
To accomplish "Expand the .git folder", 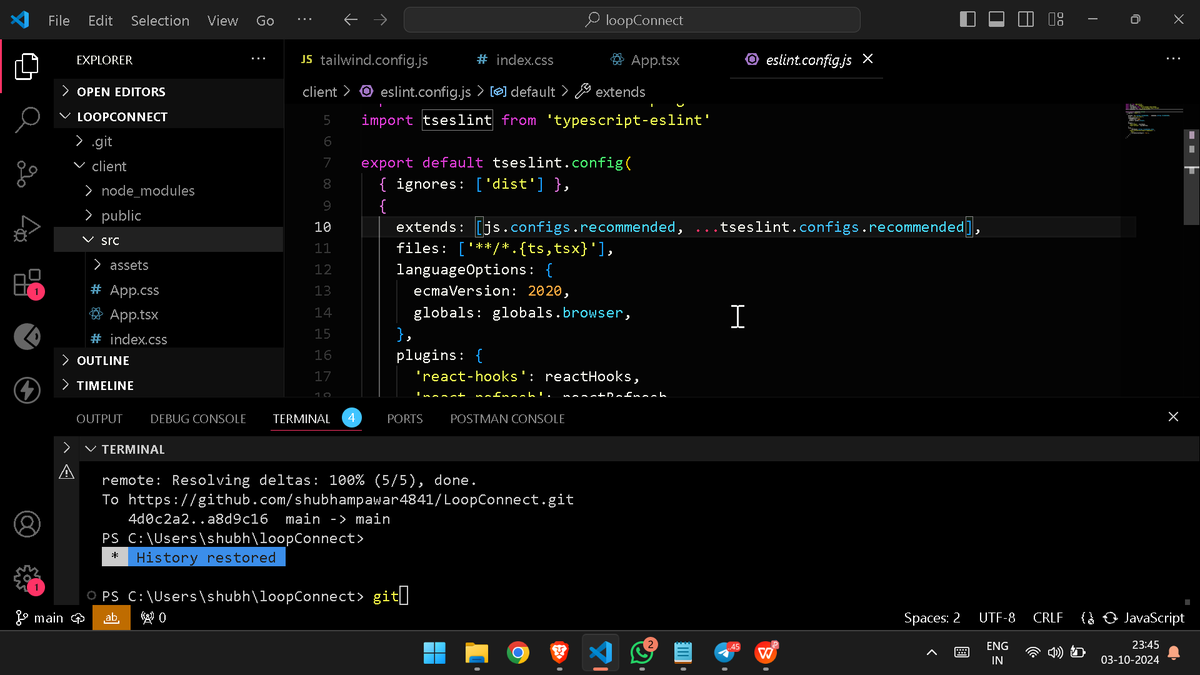I will click(169, 141).
